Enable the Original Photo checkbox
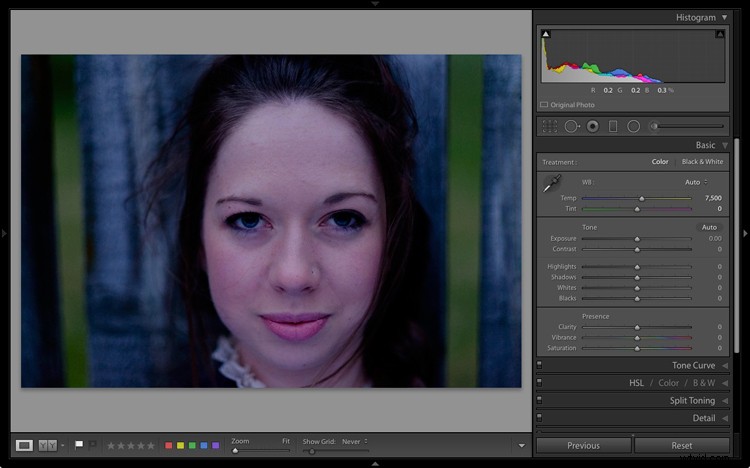The image size is (750, 468). click(544, 105)
